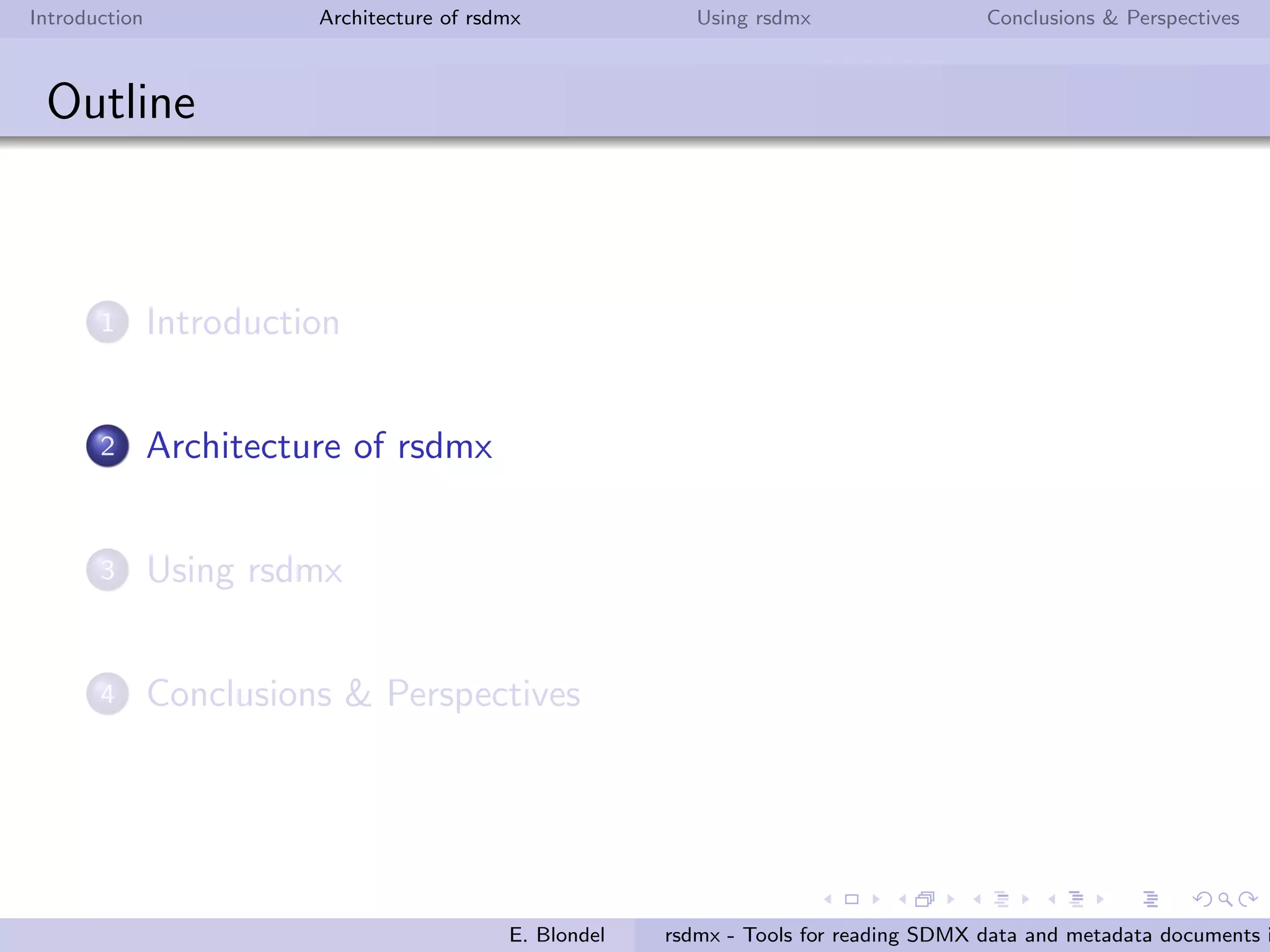Image resolution: width=1270 pixels, height=952 pixels.
Task: Jump to Using rsdmx in header navigation
Action: 753,18
